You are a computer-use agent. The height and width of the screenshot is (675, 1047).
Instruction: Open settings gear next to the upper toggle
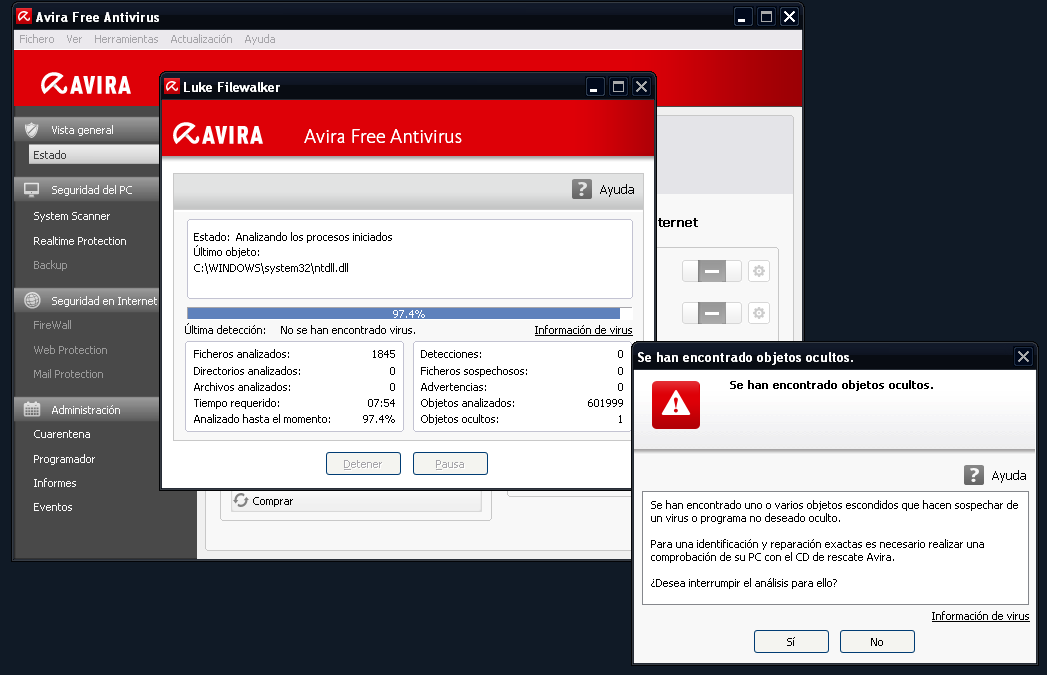point(759,272)
